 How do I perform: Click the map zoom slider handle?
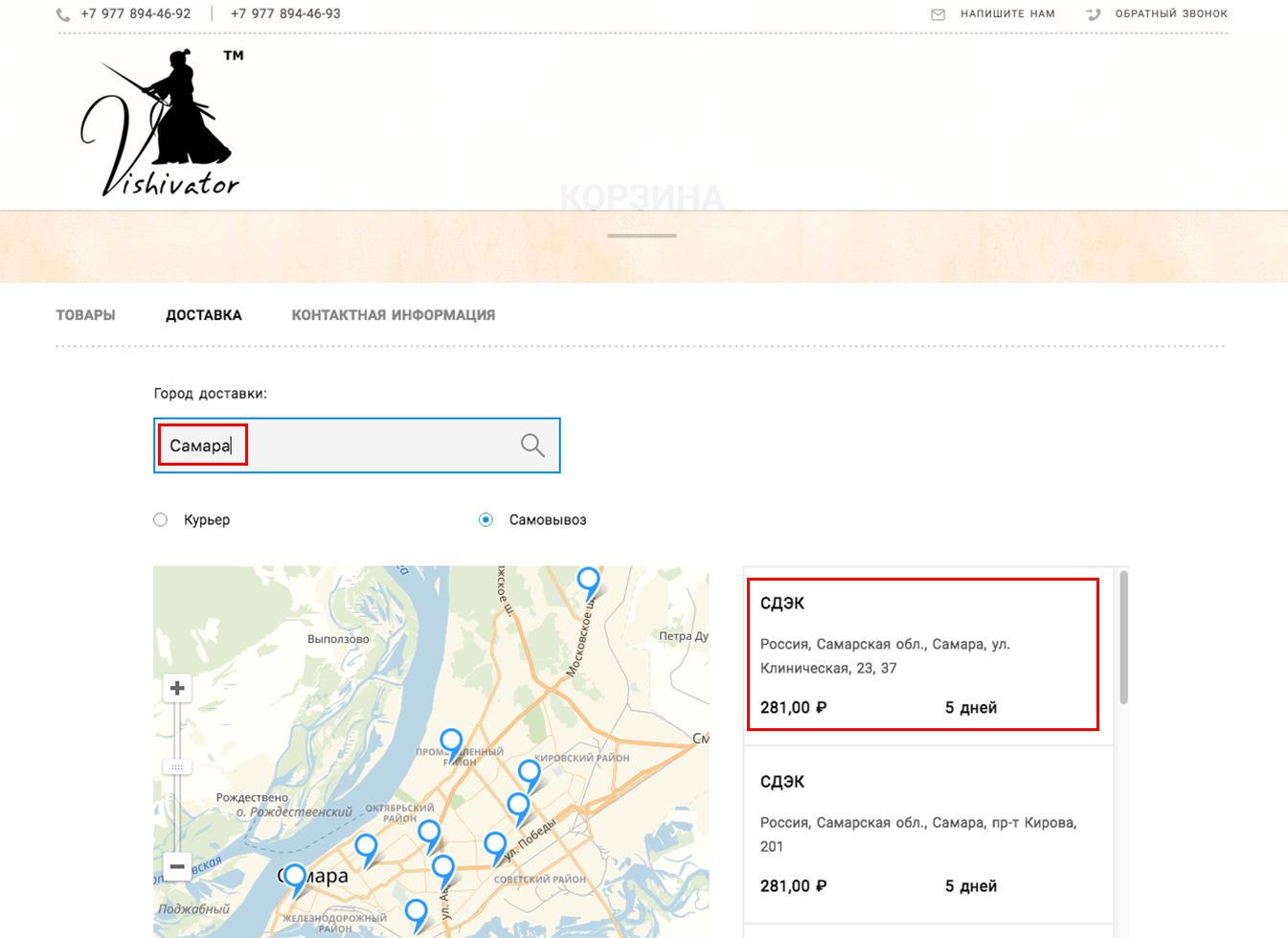177,766
